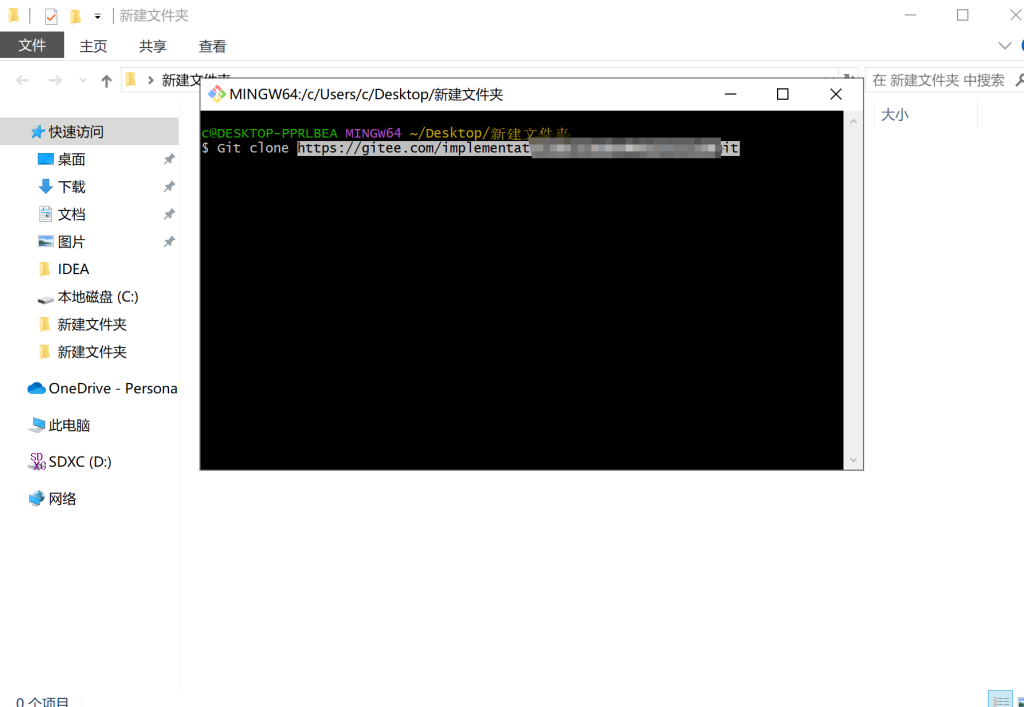This screenshot has height=707, width=1024.
Task: Expand the ribbon with the chevron arrow
Action: (1005, 46)
